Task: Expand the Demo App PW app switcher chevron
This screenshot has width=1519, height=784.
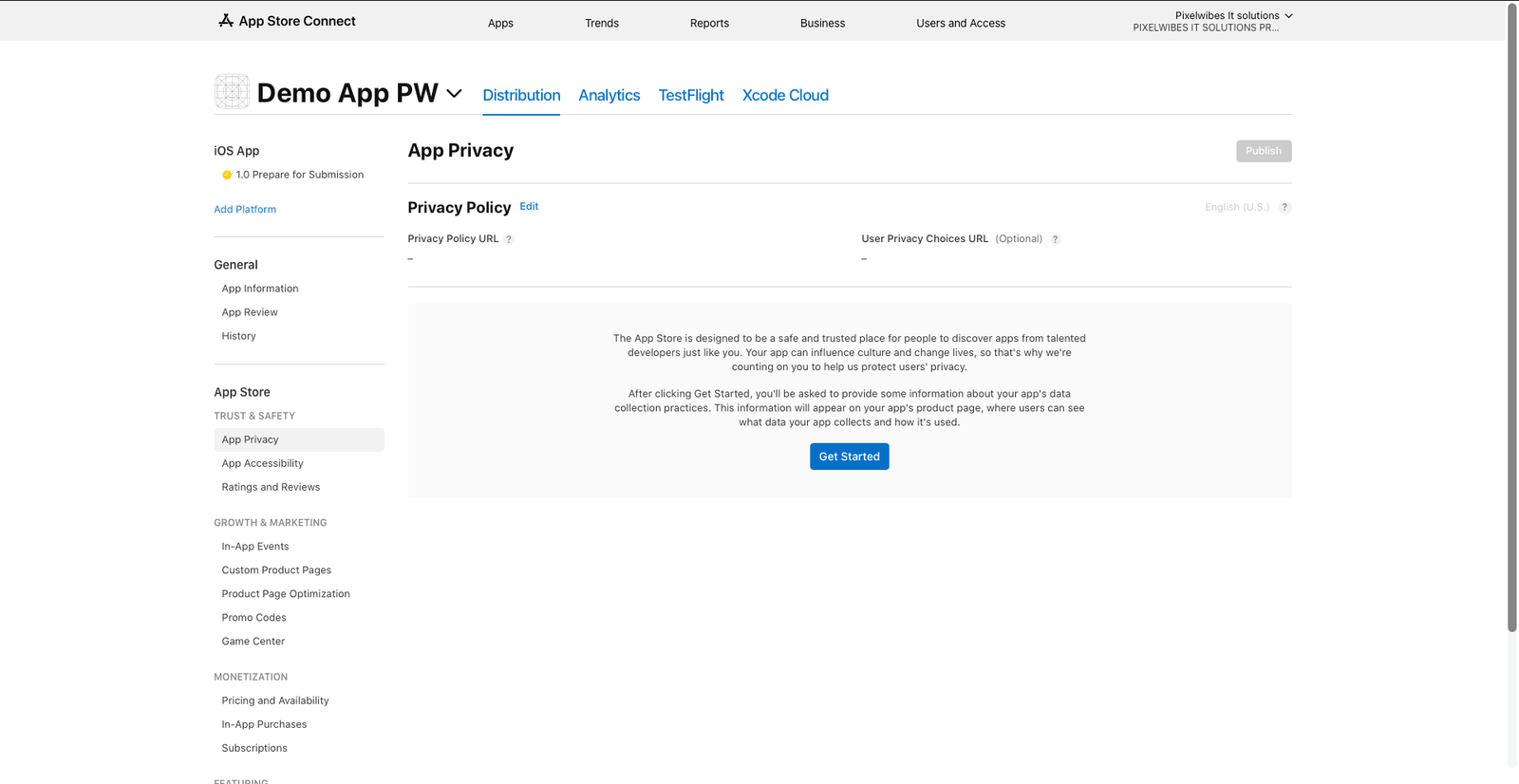Action: point(454,93)
